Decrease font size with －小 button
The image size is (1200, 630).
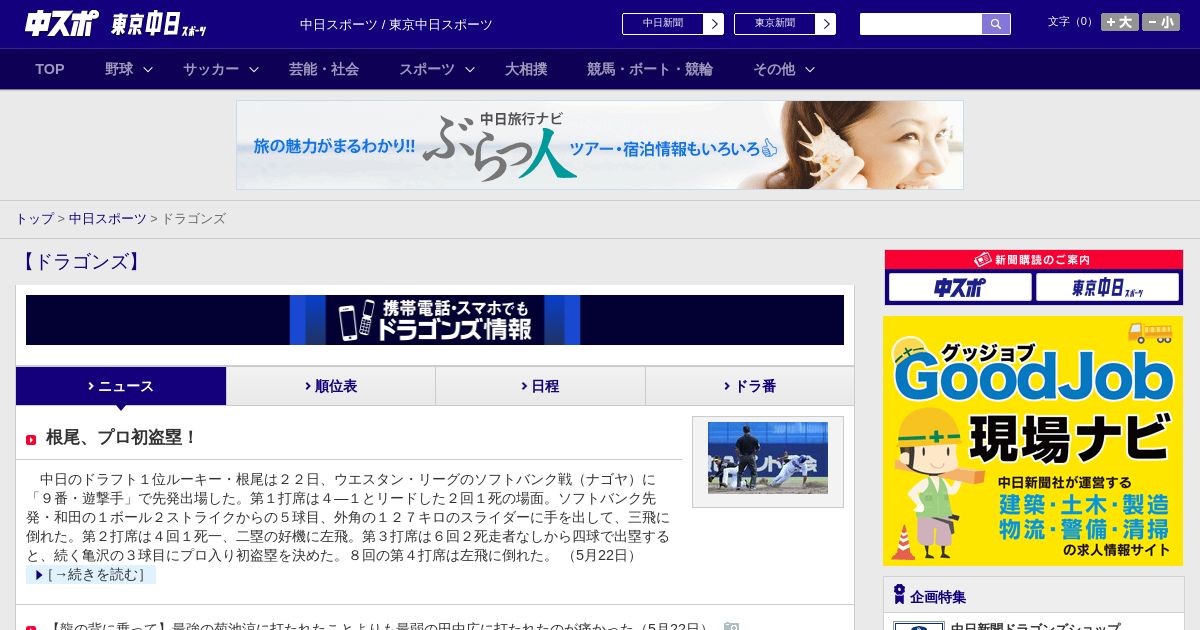pyautogui.click(x=1161, y=22)
